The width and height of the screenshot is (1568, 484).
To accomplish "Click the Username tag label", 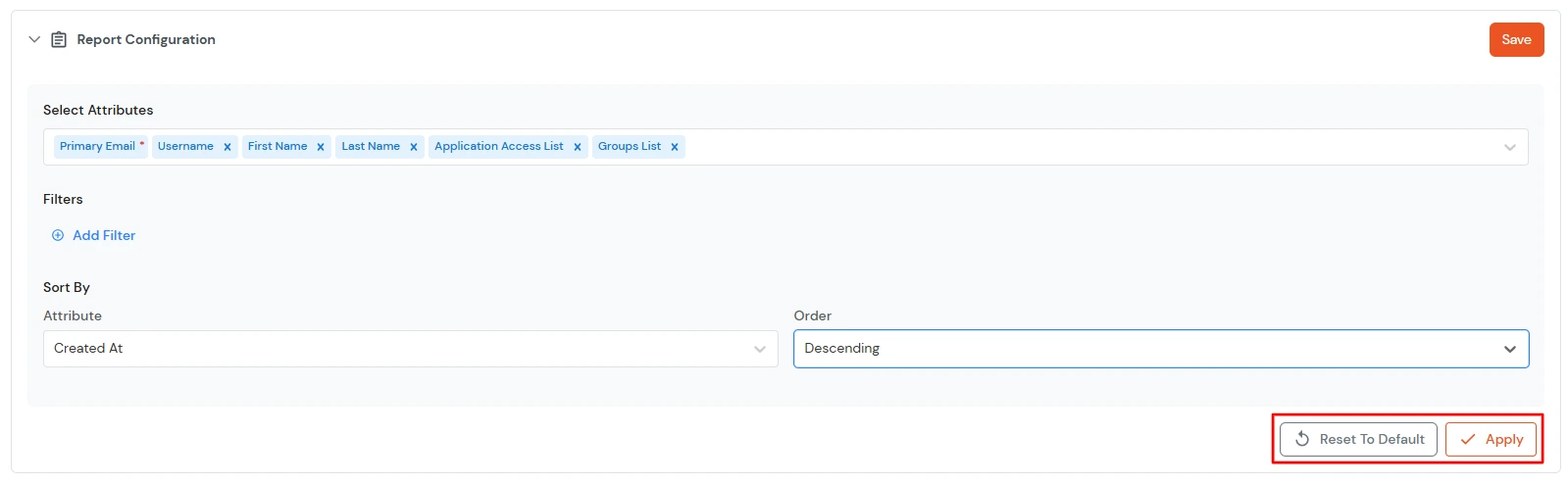I will (185, 146).
